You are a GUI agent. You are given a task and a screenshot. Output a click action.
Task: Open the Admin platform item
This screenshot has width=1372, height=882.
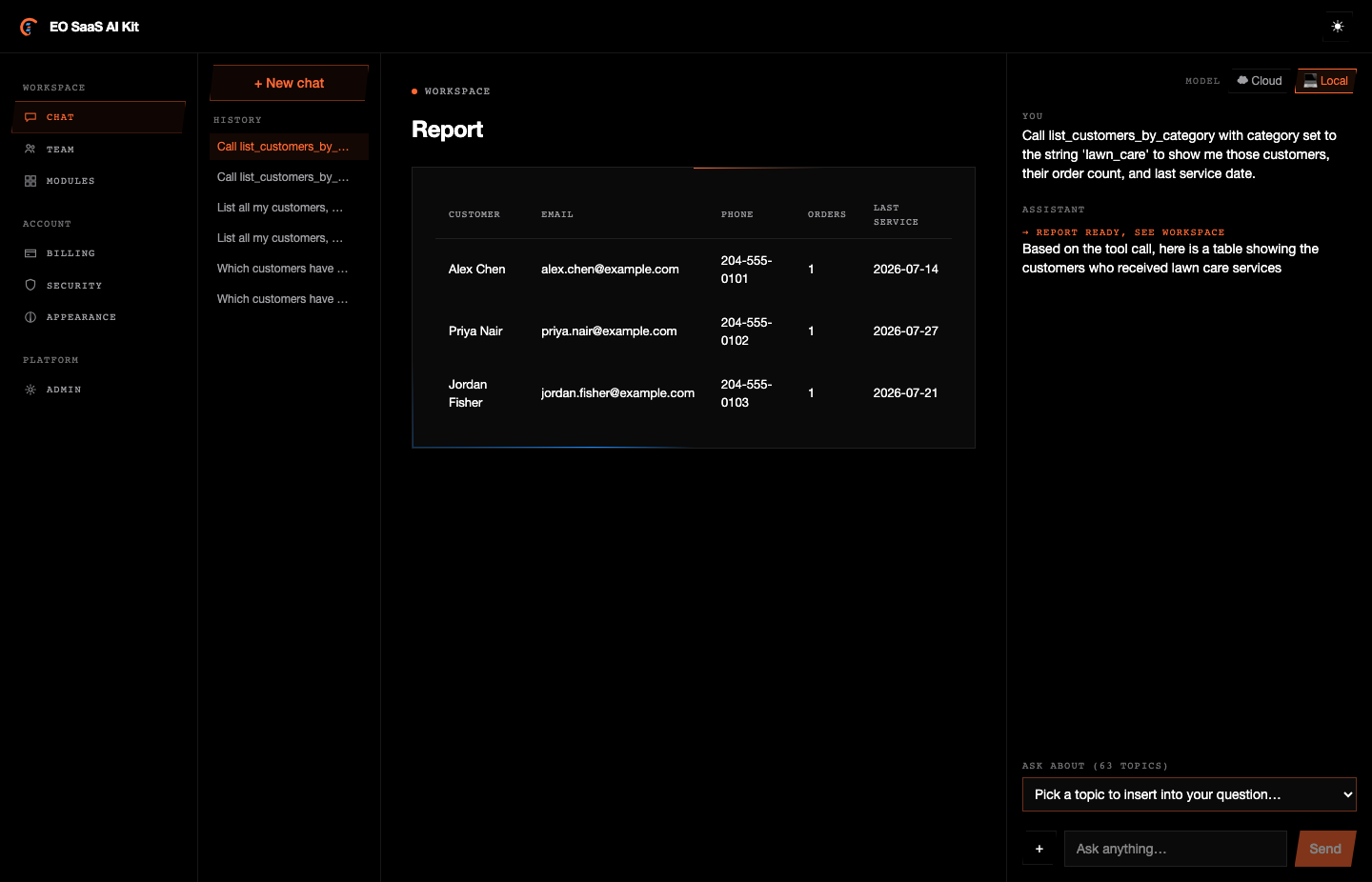[x=99, y=390]
